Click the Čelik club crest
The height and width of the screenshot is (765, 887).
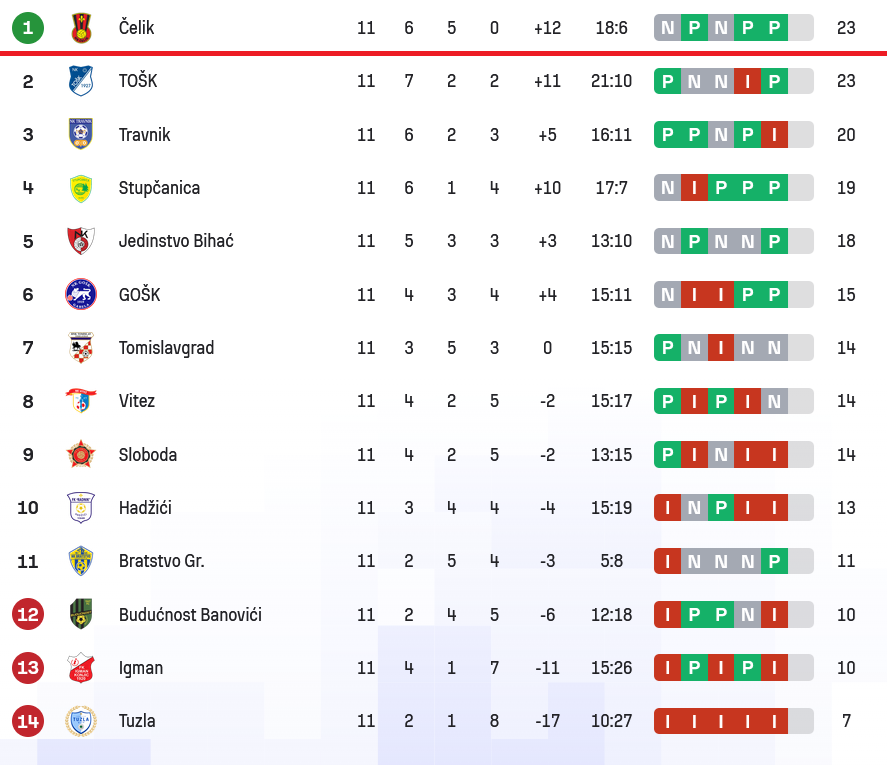(81, 28)
